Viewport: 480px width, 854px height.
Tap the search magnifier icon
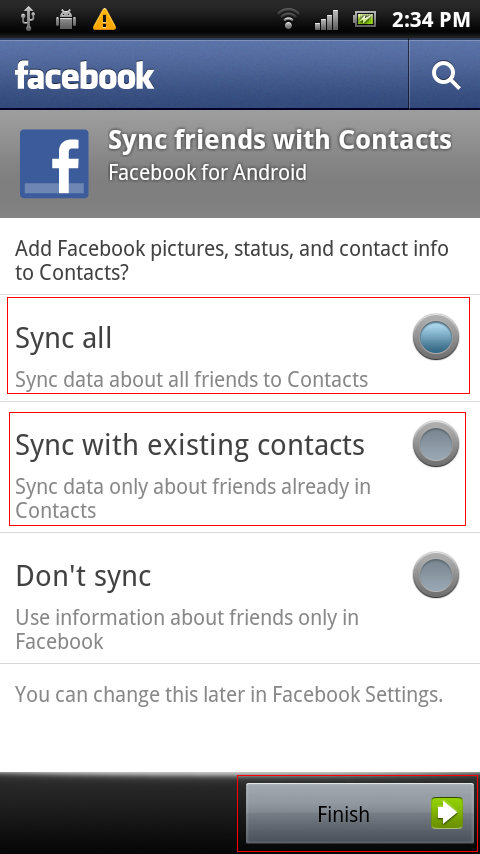pos(446,75)
